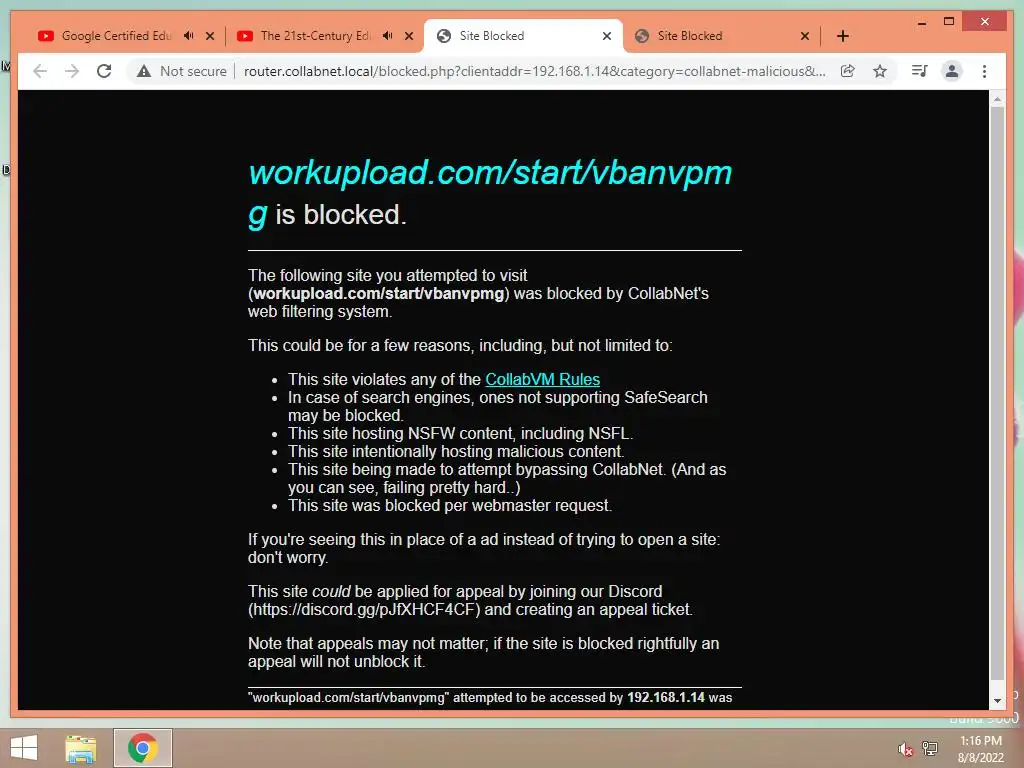This screenshot has height=768, width=1024.
Task: Open the Chrome profile avatar
Action: (952, 71)
